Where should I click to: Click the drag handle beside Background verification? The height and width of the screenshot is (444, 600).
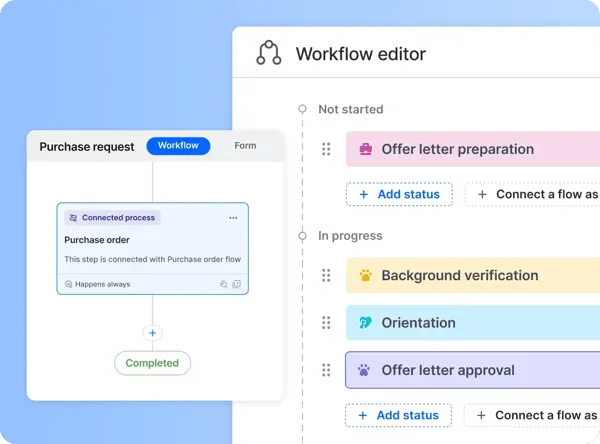tap(326, 275)
